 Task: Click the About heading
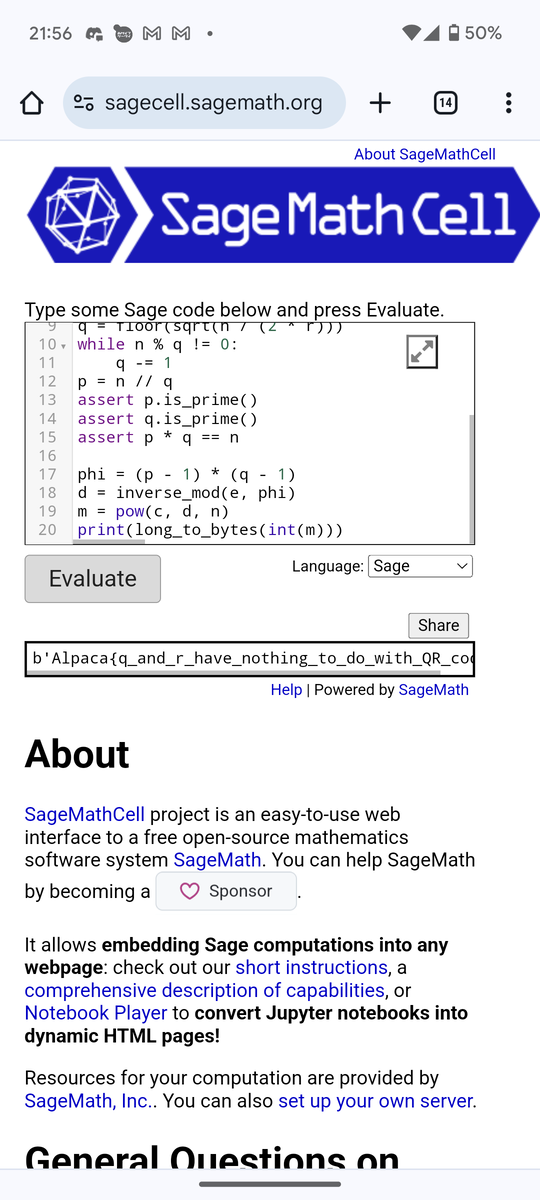click(77, 754)
